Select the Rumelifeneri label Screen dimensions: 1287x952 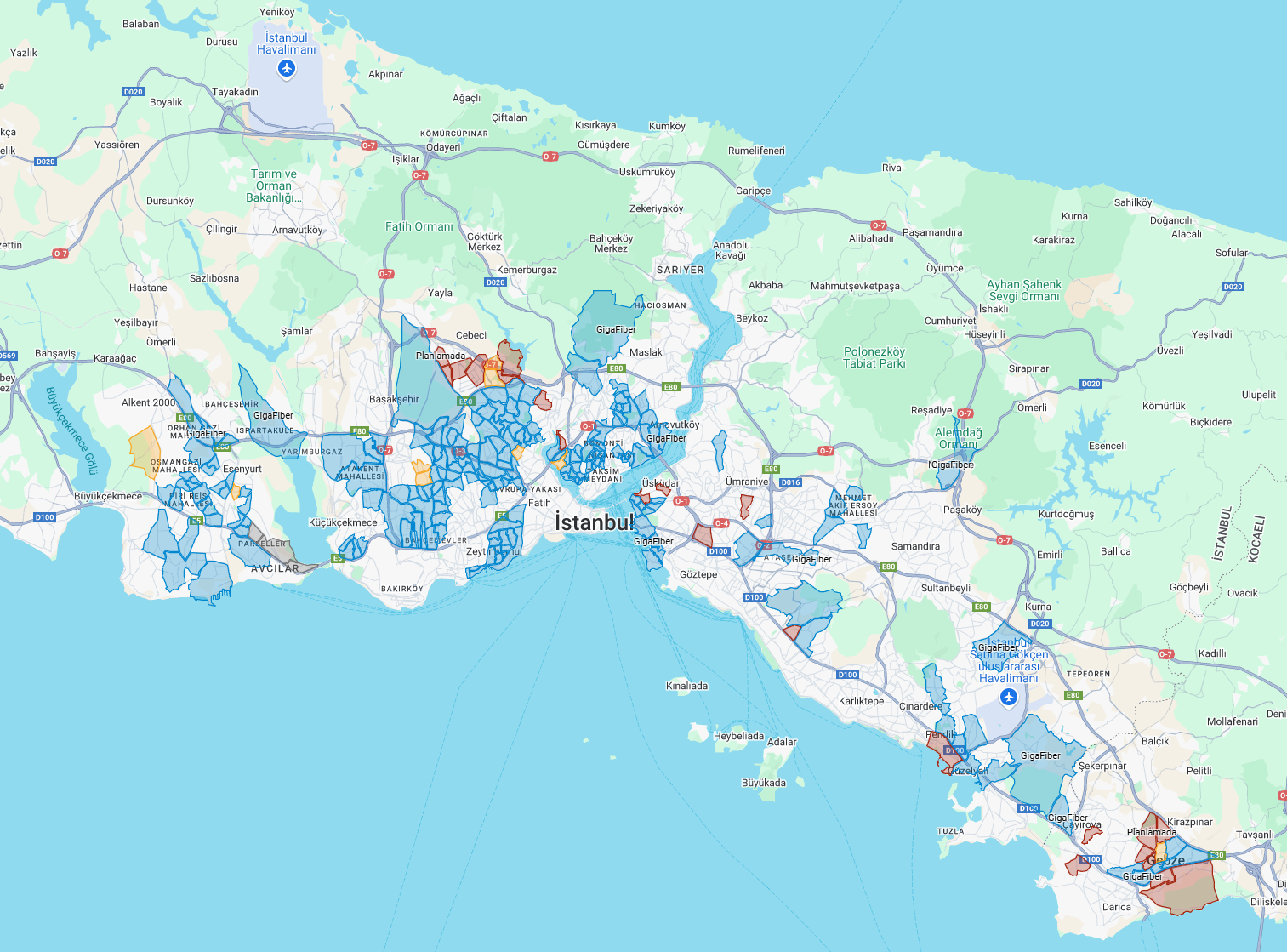[x=756, y=151]
